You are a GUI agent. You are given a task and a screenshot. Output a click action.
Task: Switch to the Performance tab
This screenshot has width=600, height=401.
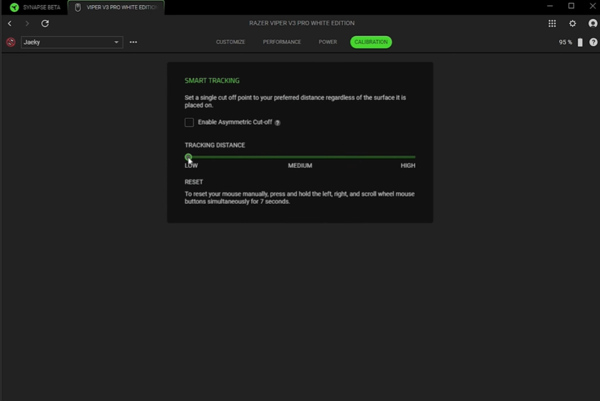tap(281, 43)
